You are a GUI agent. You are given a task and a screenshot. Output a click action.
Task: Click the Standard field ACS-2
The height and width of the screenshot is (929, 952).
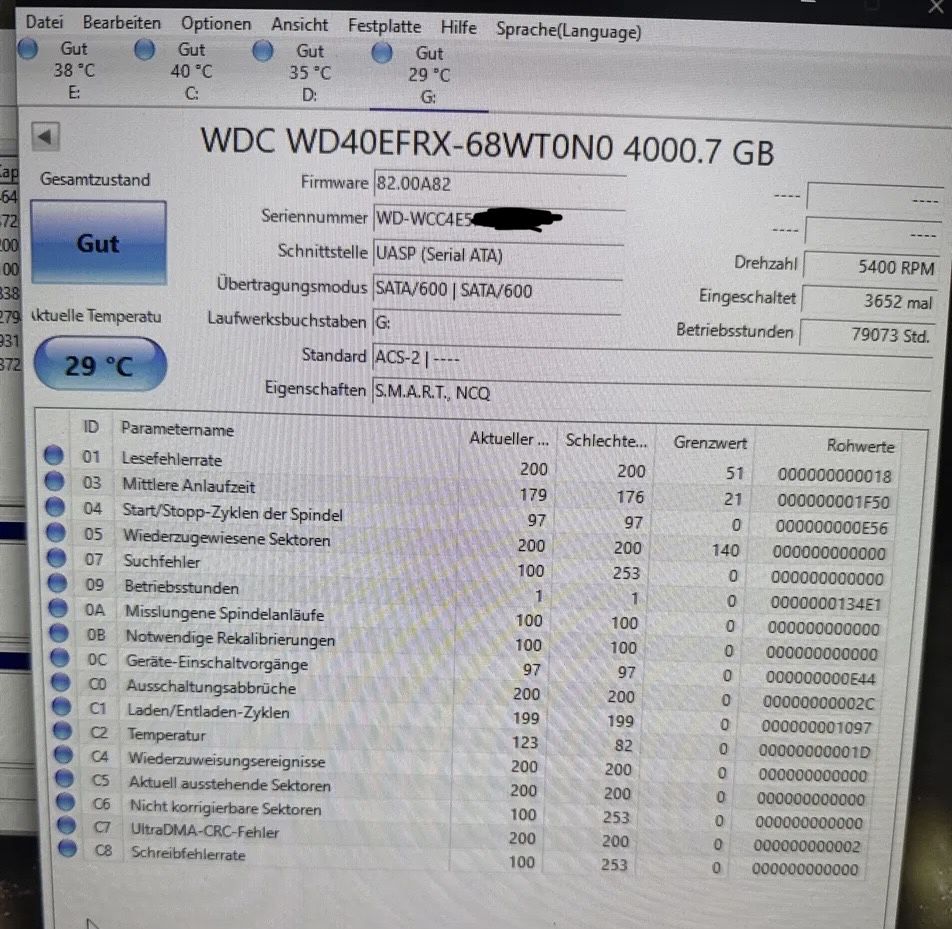pyautogui.click(x=651, y=358)
